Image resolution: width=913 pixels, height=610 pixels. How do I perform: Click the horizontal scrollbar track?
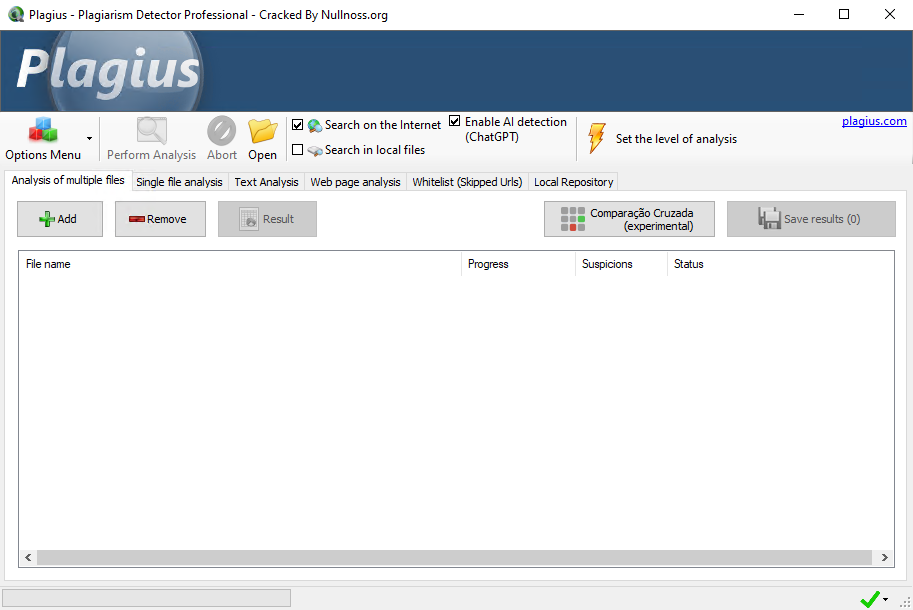point(454,557)
